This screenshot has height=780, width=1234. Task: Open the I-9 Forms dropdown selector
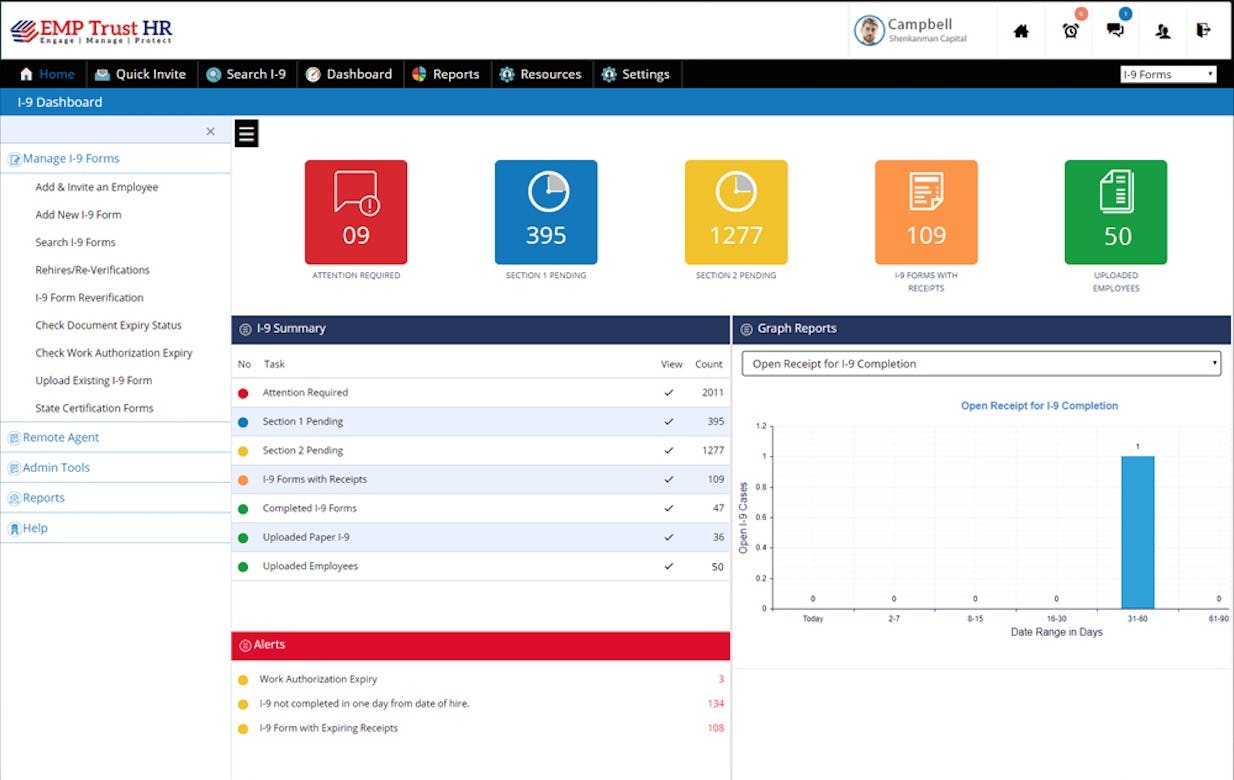(1168, 73)
